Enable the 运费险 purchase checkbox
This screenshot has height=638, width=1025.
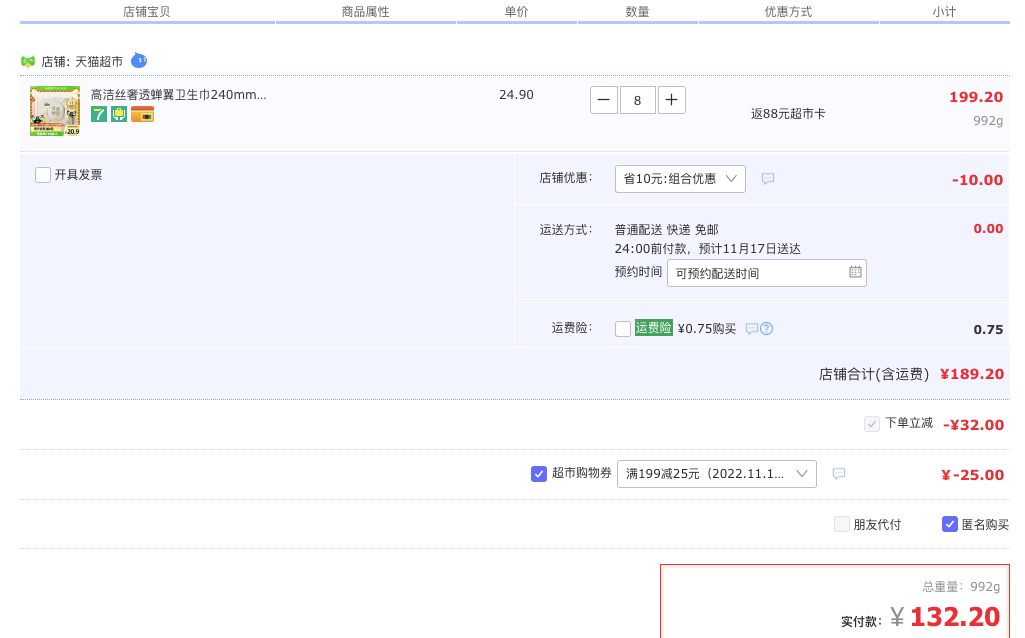point(623,328)
